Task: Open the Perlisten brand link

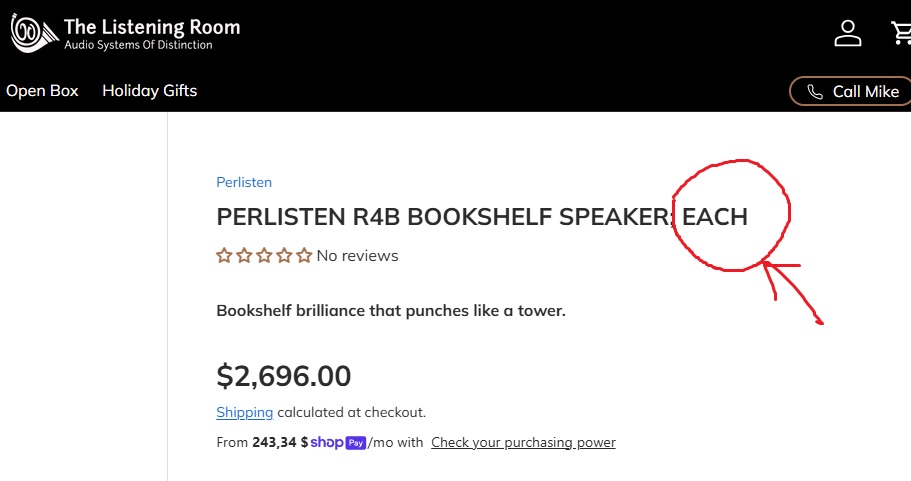Action: [244, 182]
